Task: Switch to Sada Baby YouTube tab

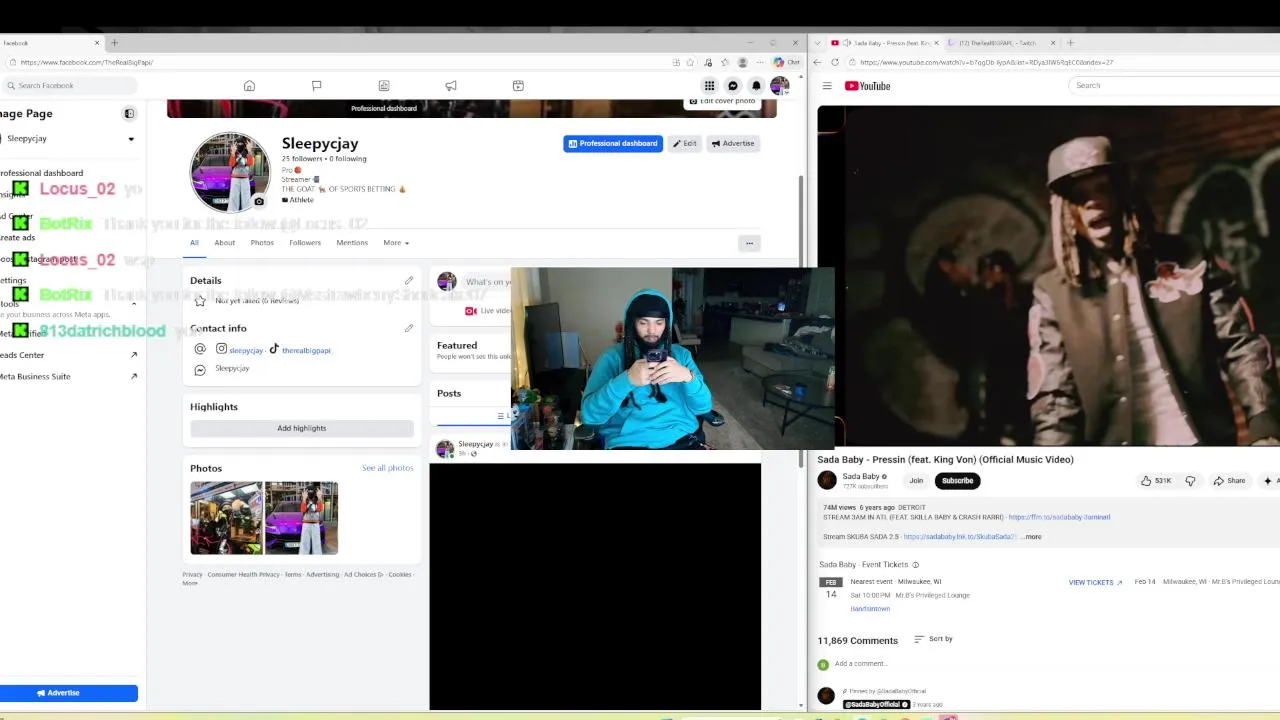Action: [885, 43]
